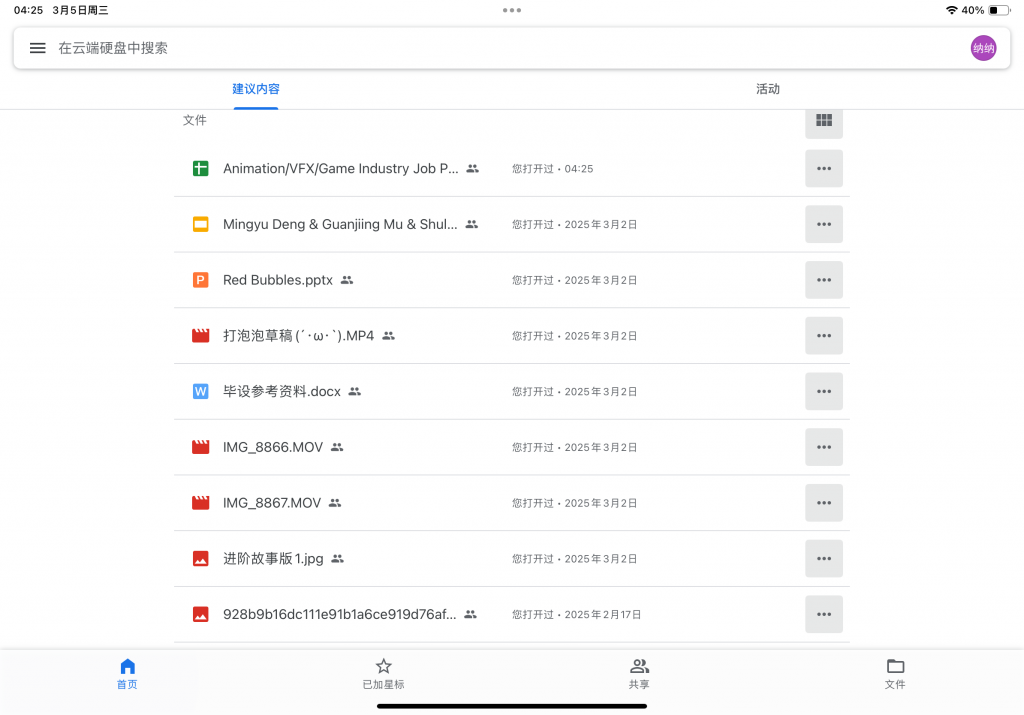Viewport: 1024px width, 715px height.
Task: Select the 建议内容 tab
Action: [x=256, y=89]
